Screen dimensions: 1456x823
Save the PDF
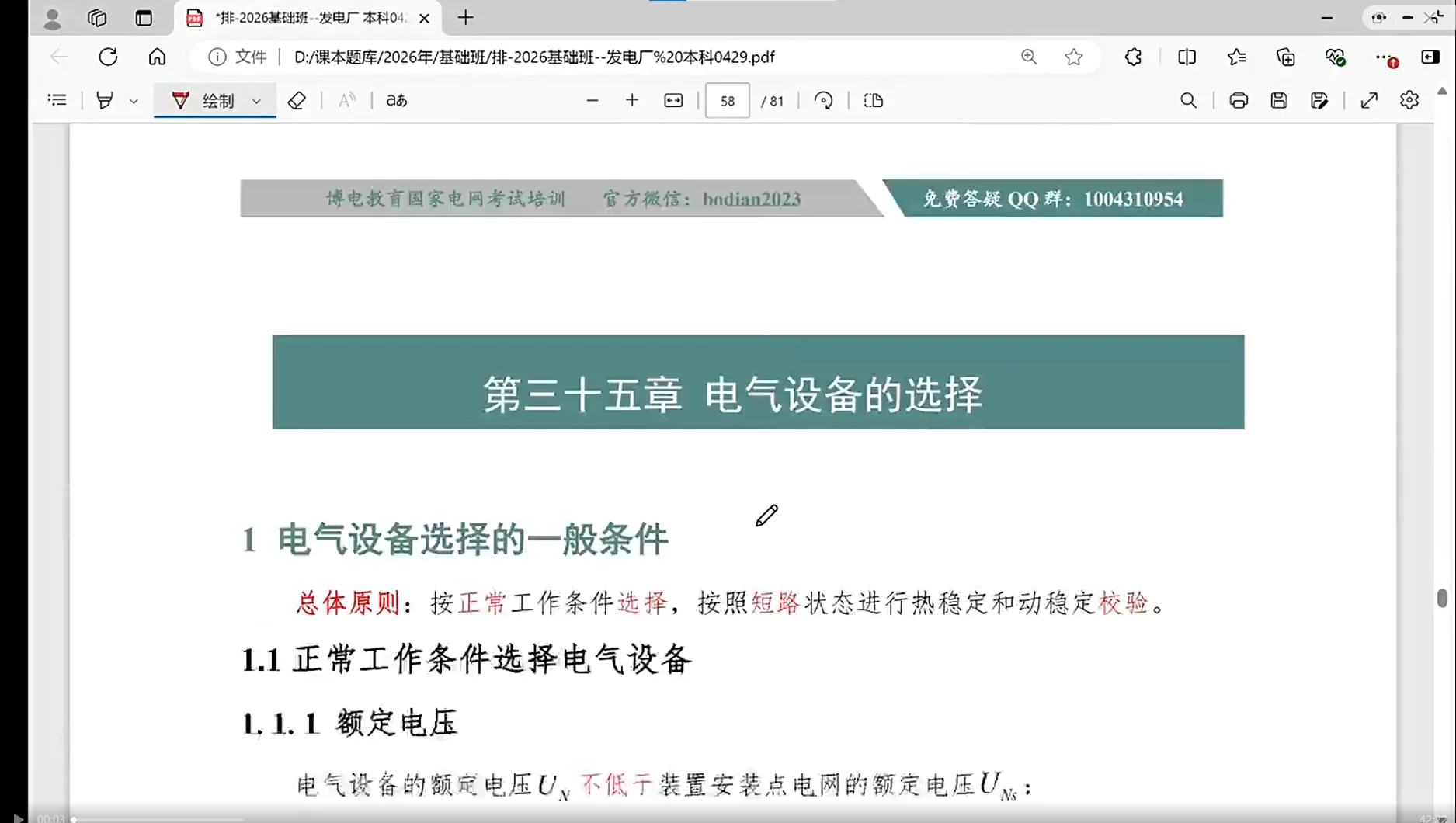1279,100
